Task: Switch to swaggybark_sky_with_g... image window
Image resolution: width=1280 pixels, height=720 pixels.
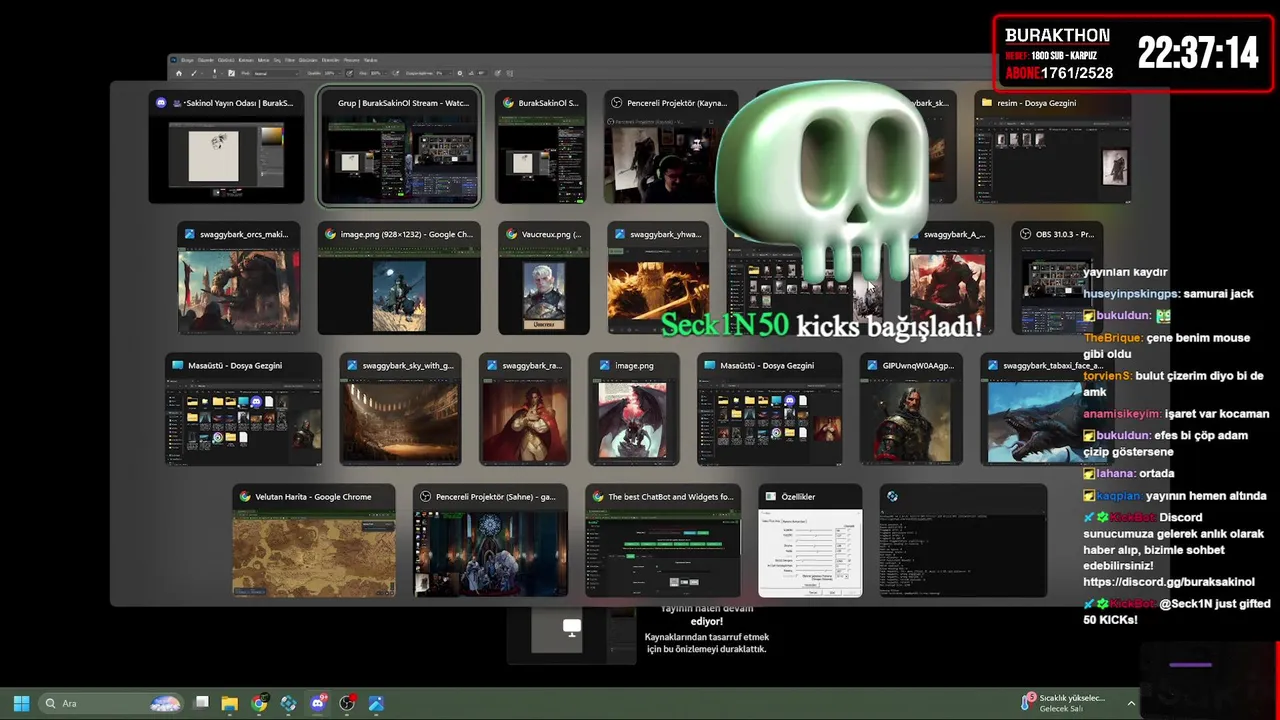Action: click(x=400, y=409)
